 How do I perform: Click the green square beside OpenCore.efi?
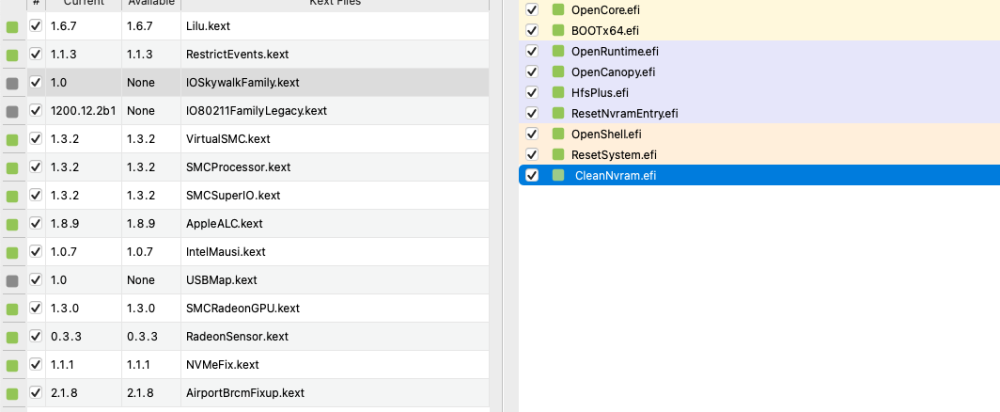tap(559, 10)
